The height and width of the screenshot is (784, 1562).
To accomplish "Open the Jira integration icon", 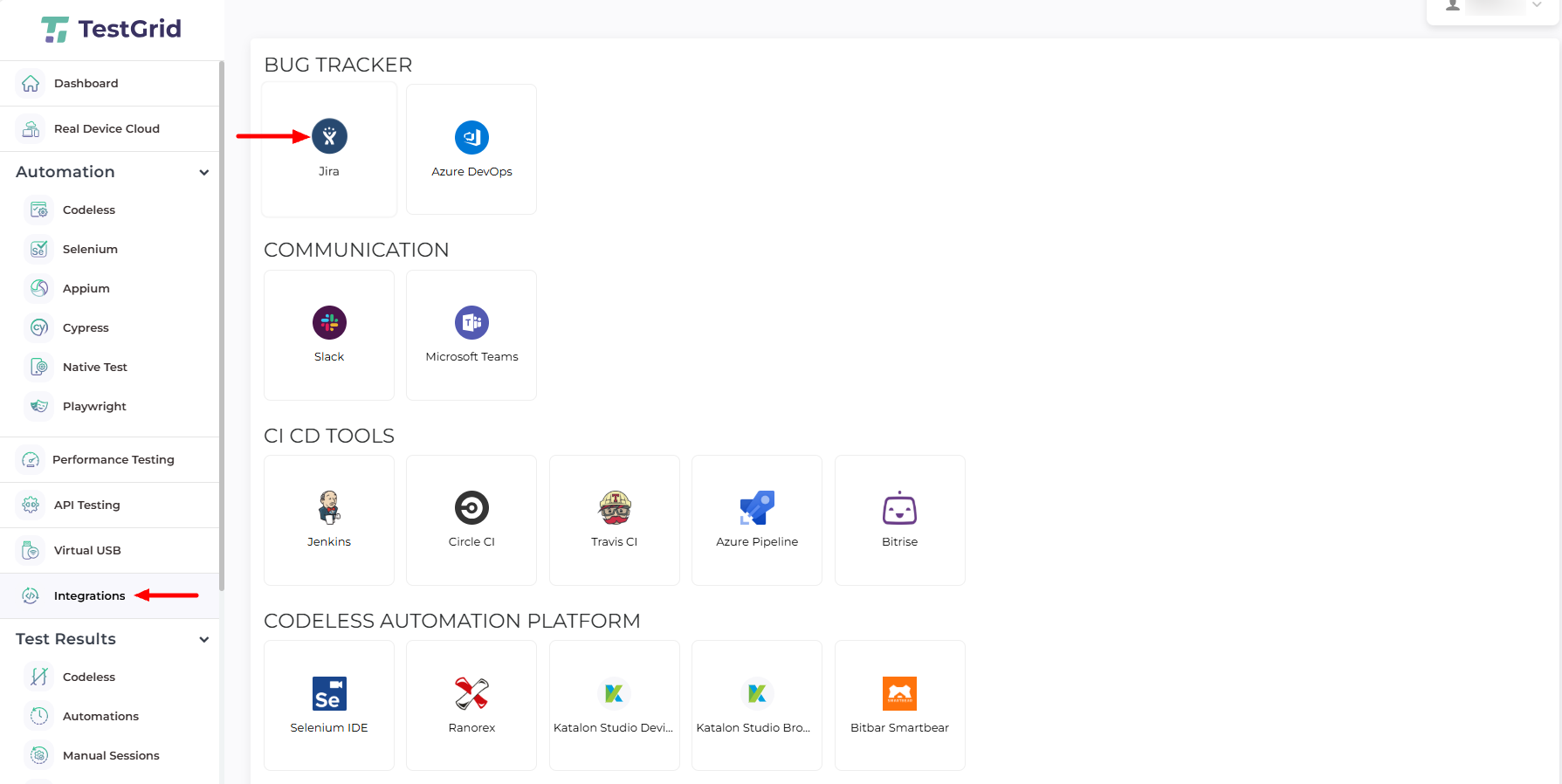I will 329,136.
